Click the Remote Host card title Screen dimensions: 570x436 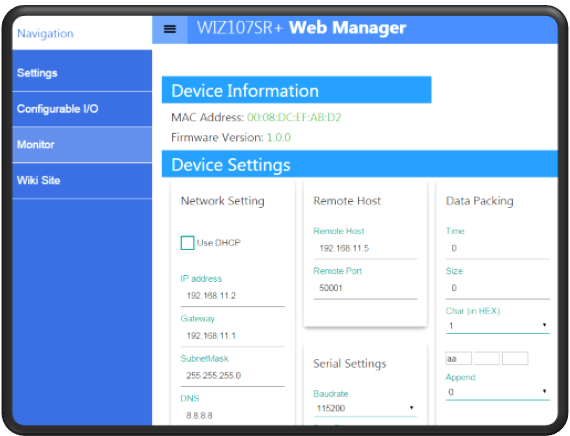click(x=347, y=201)
